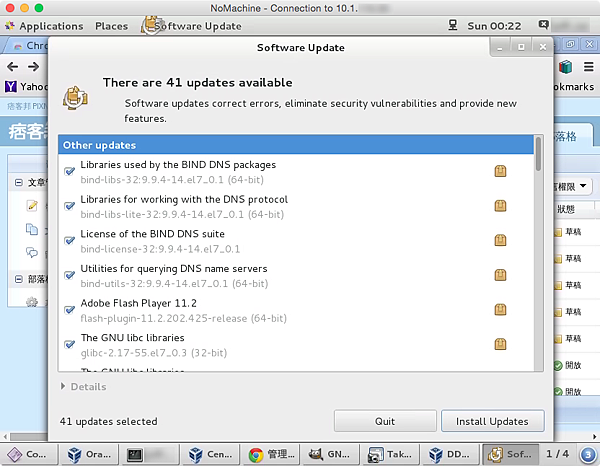Select the Other updates header row
Screen dimensions: 600x466
(296, 145)
